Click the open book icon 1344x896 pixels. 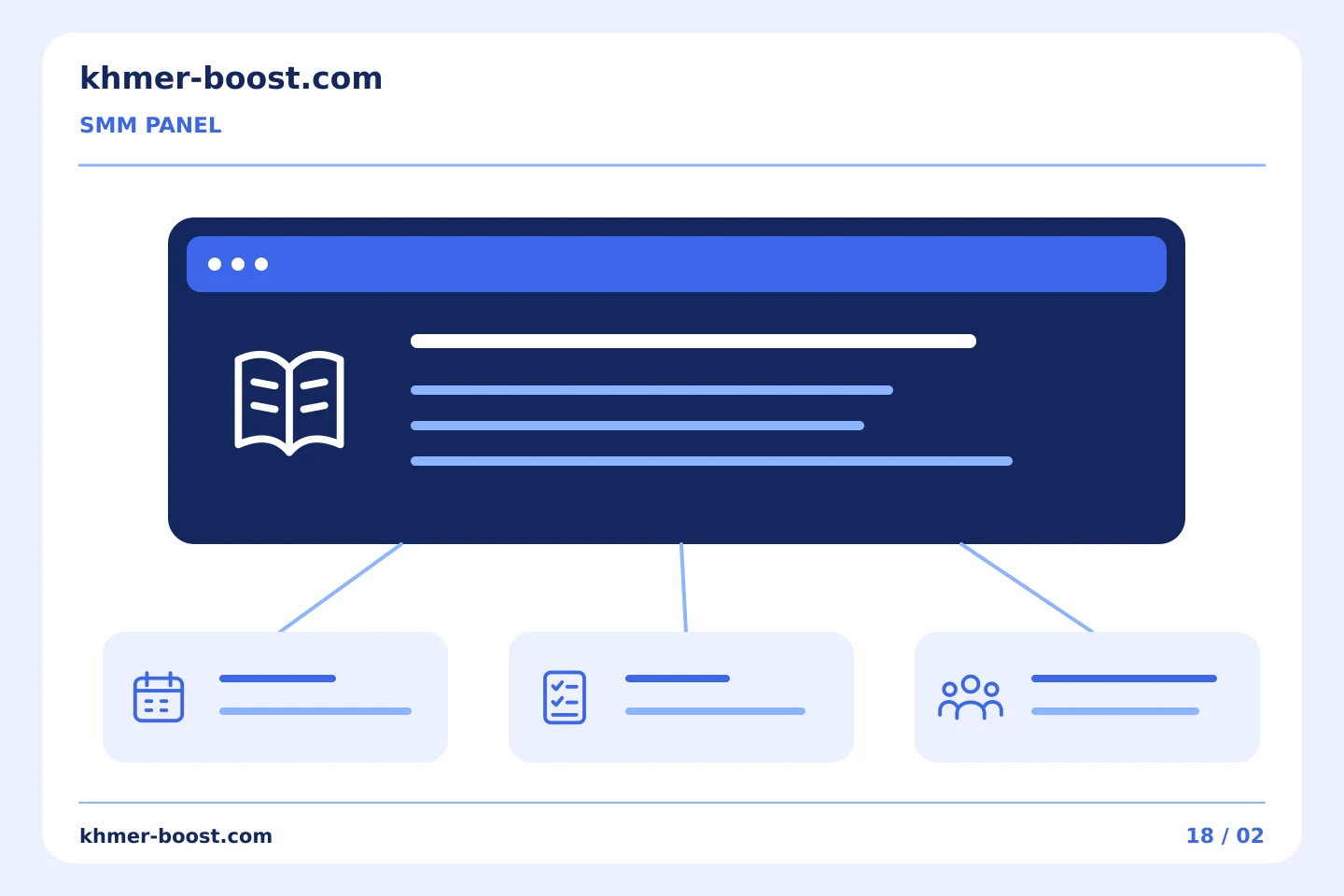289,403
